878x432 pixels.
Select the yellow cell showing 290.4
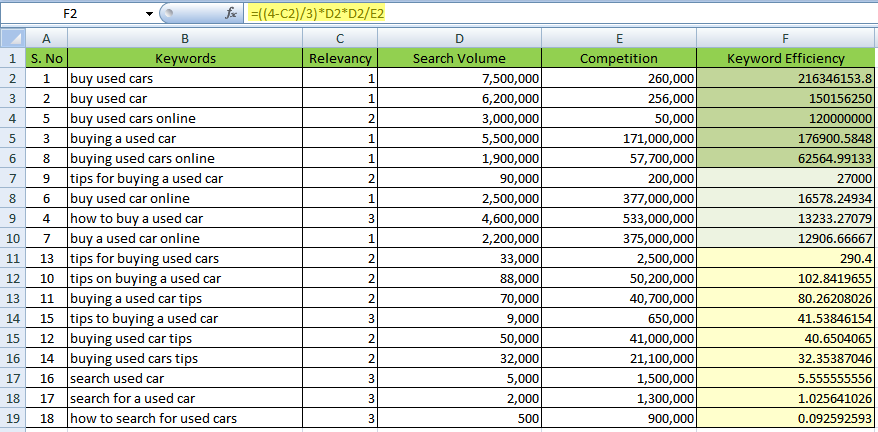[x=786, y=258]
